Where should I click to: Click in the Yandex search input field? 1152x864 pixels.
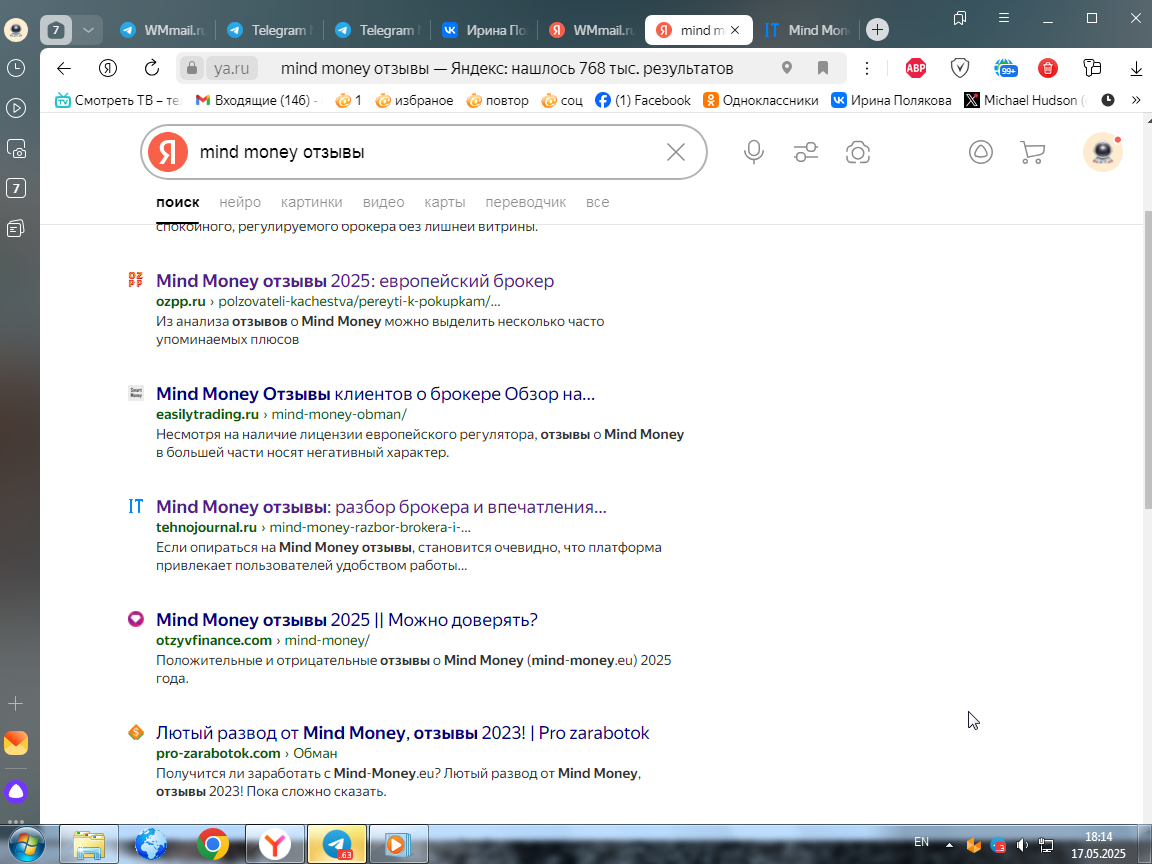click(426, 152)
